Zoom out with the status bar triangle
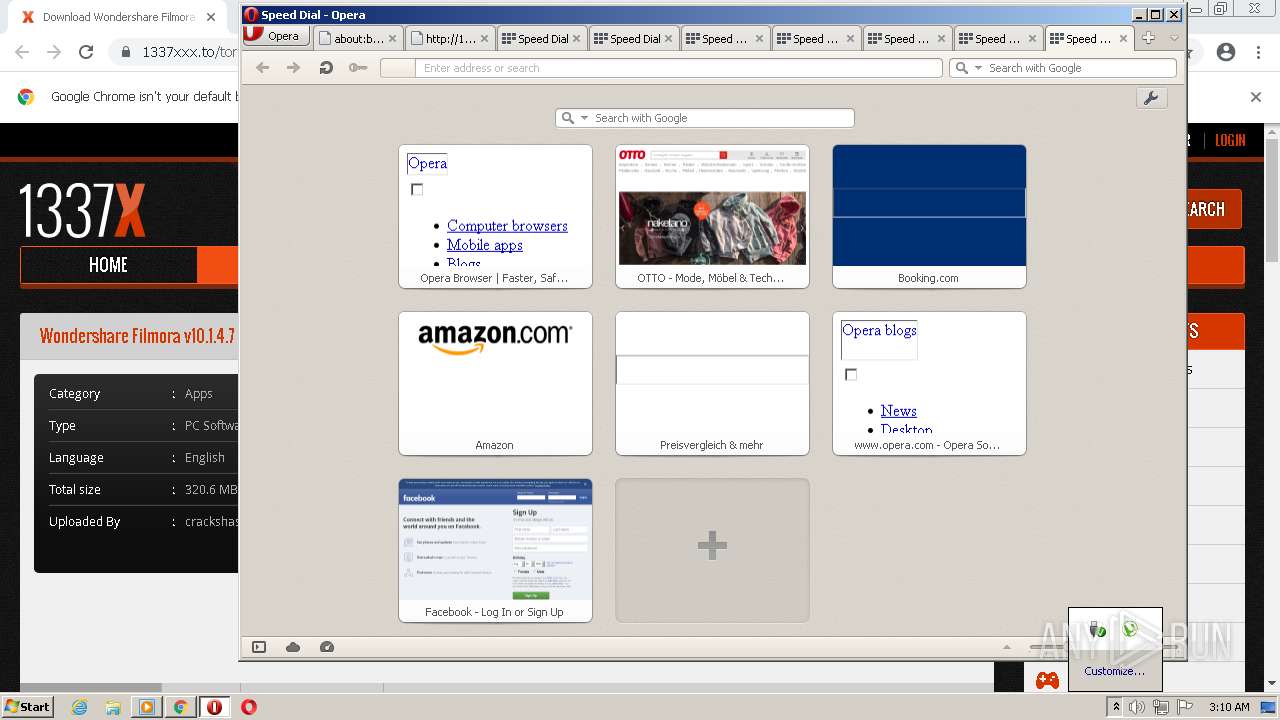The image size is (1280, 720). (1007, 647)
